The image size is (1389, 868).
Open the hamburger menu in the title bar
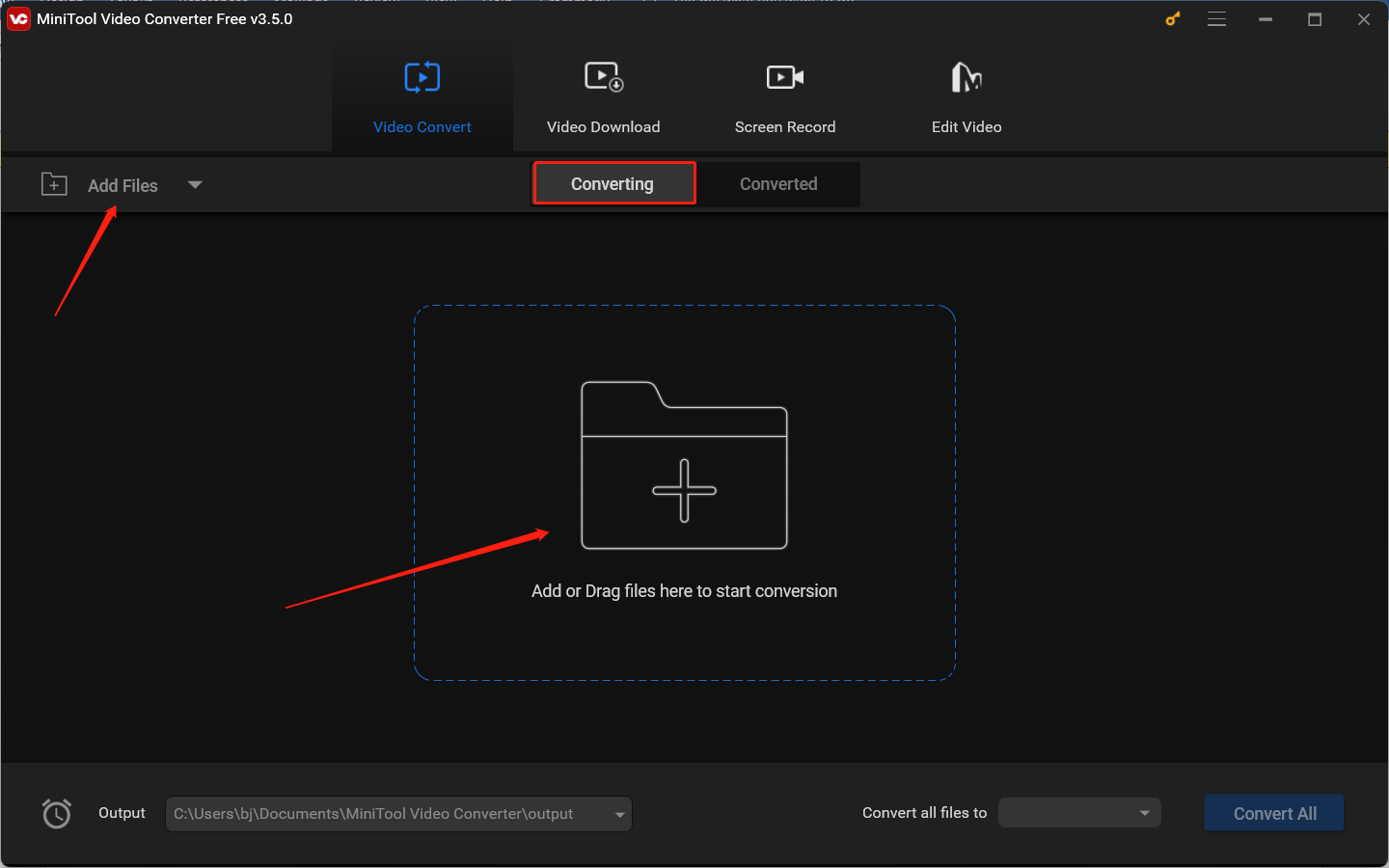click(1217, 19)
